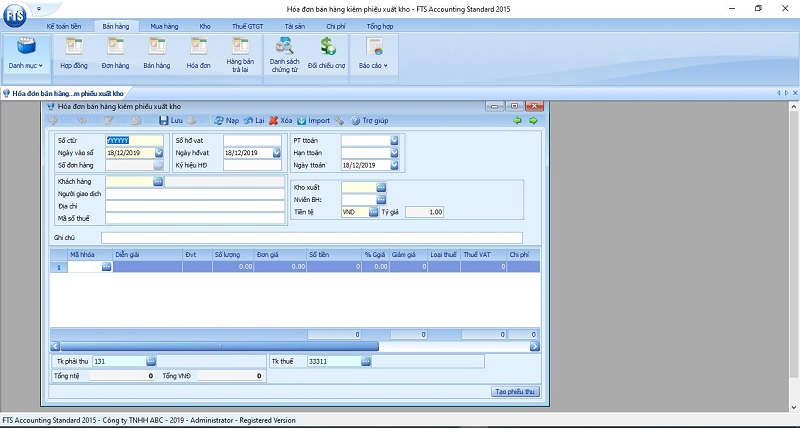
Task: Click the Diễn giải column header
Action: [x=148, y=255]
